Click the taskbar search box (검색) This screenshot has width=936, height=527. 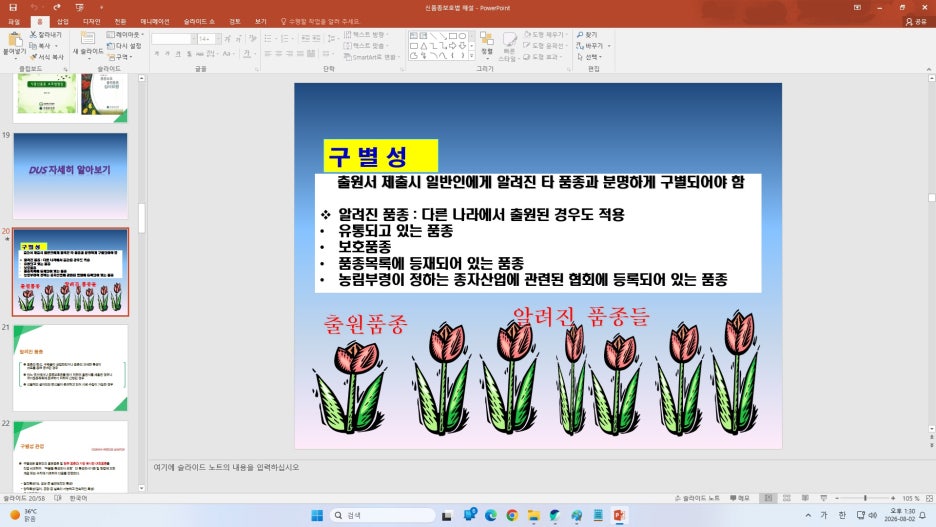[x=383, y=515]
